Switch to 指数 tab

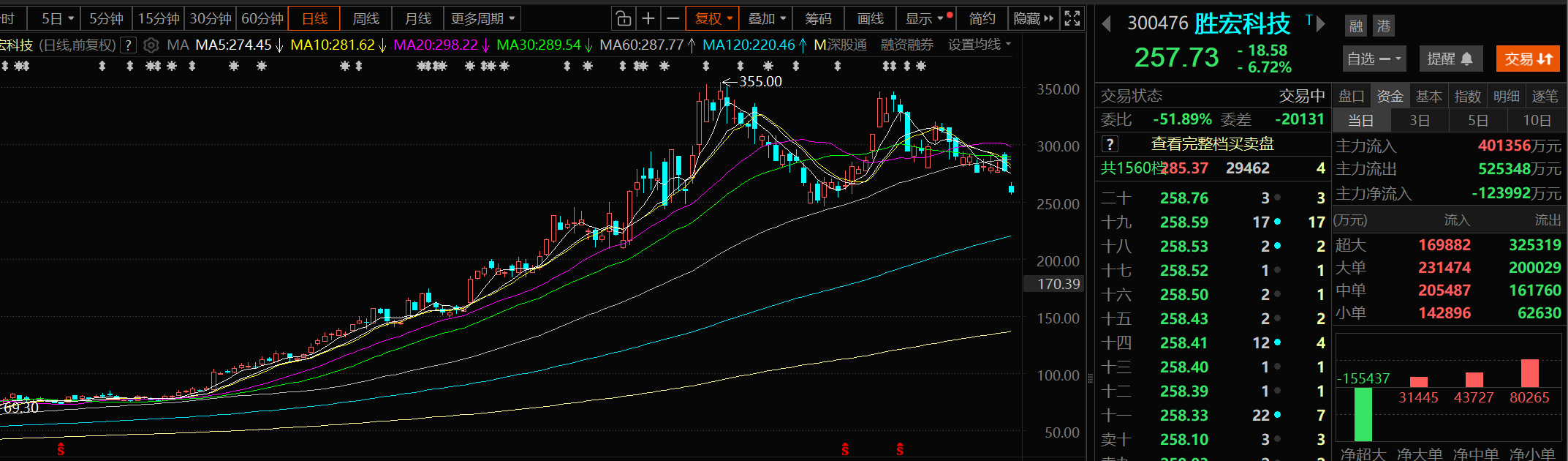(1467, 96)
